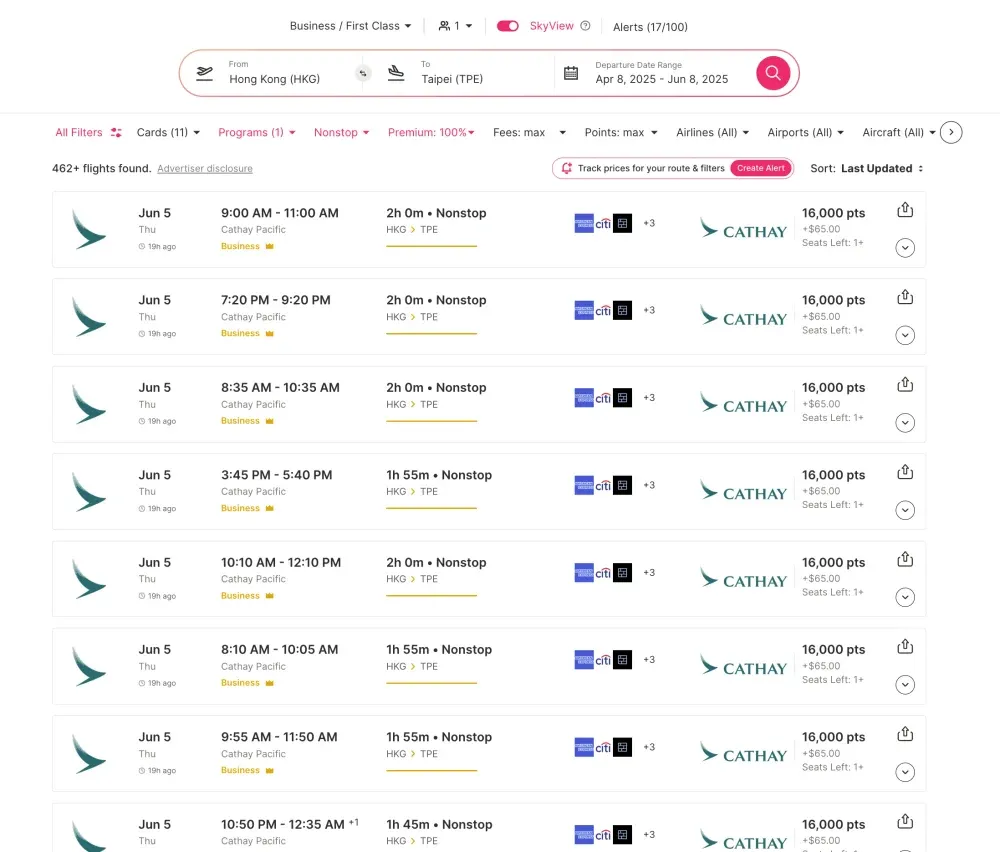Expand the 8:35 AM flight details
Viewport: 1000px width, 852px height.
[905, 423]
